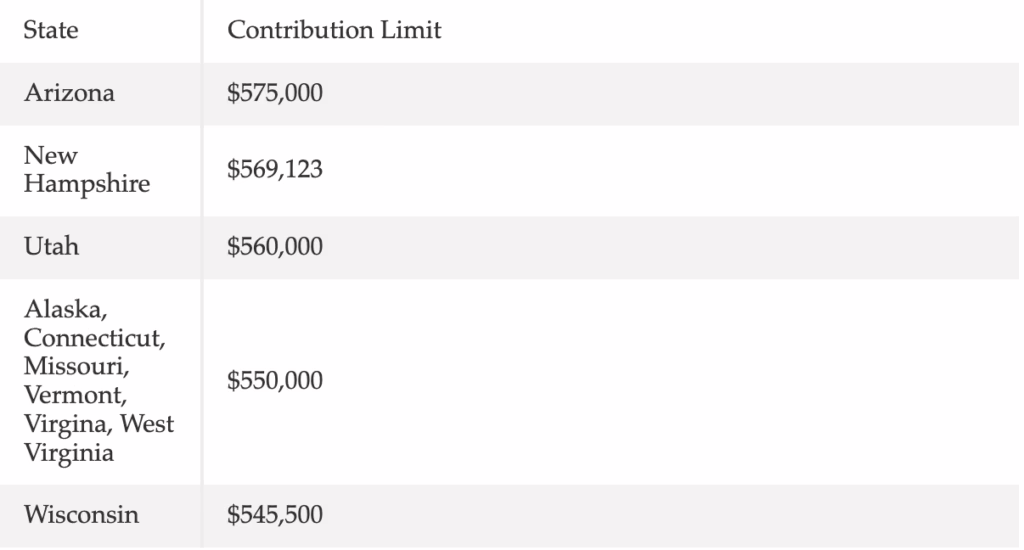Click the $545,500 limit value
The width and height of the screenshot is (1024, 550).
(275, 516)
